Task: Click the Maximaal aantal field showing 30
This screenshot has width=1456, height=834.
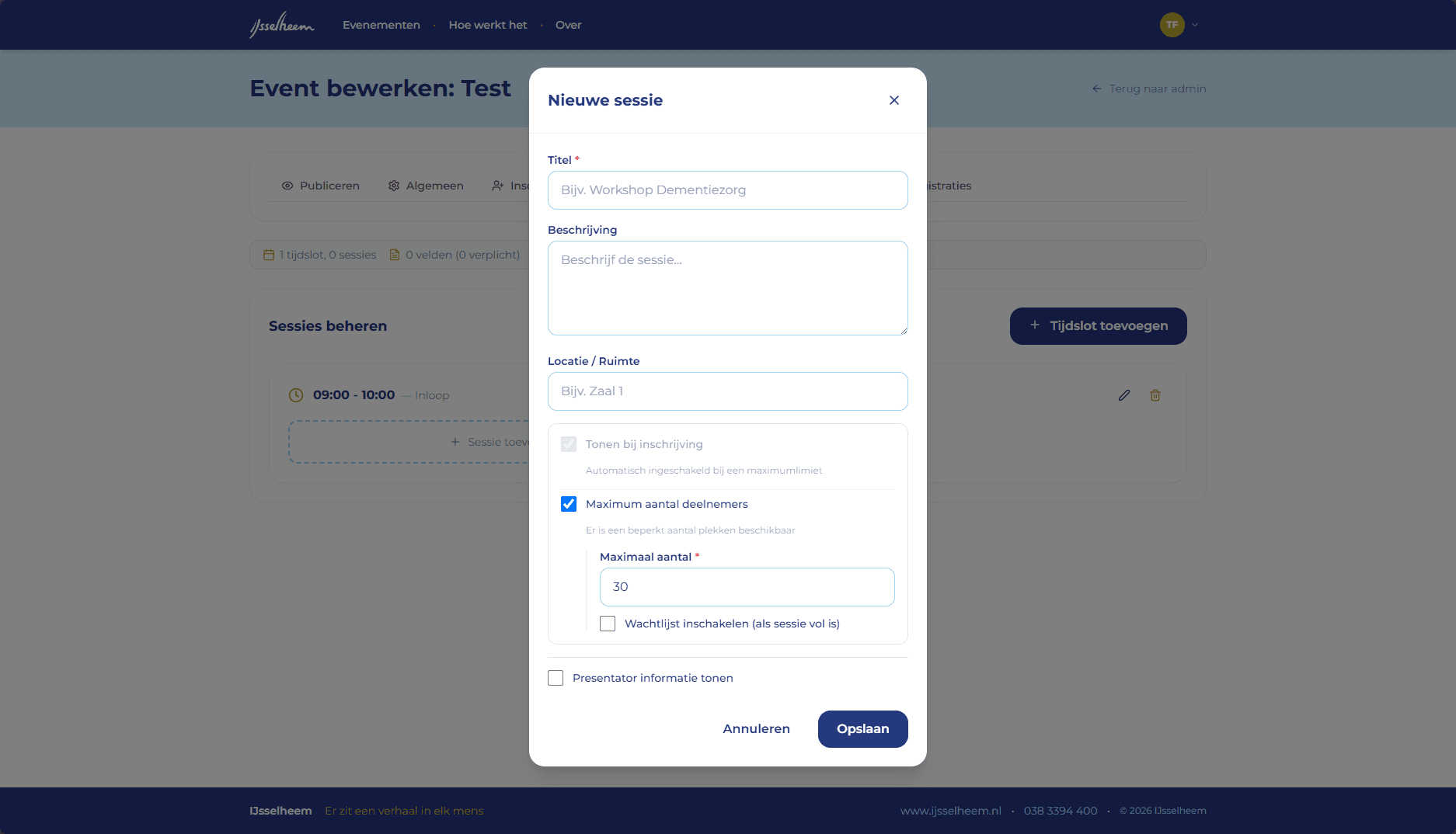Action: point(747,587)
